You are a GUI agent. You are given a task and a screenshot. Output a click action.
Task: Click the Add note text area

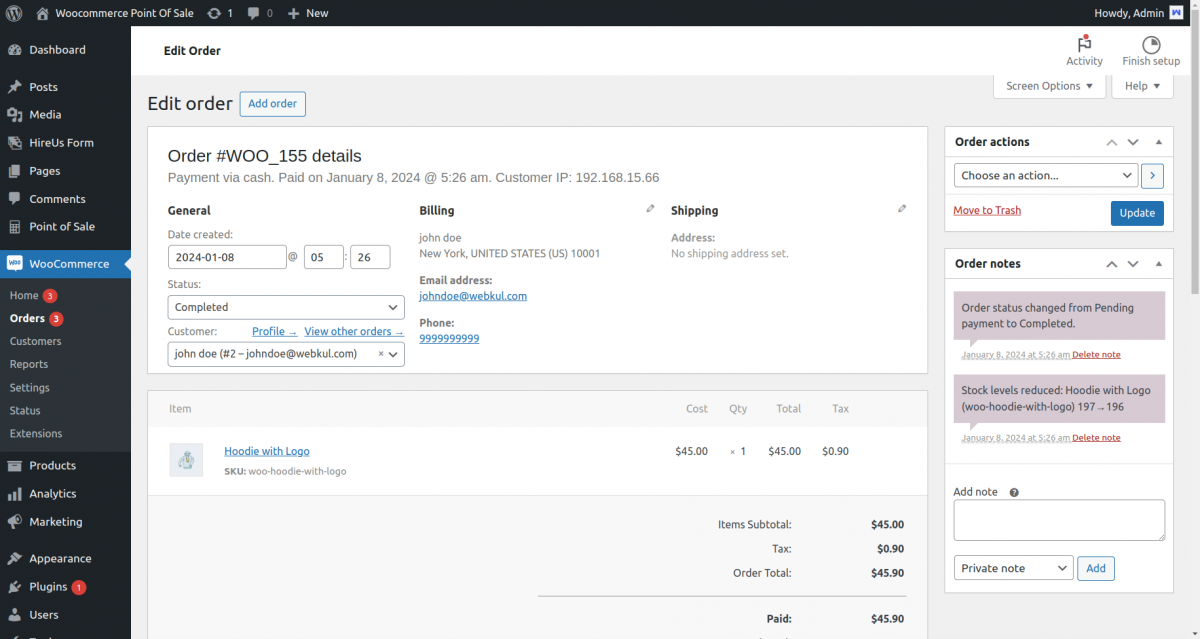coord(1059,521)
